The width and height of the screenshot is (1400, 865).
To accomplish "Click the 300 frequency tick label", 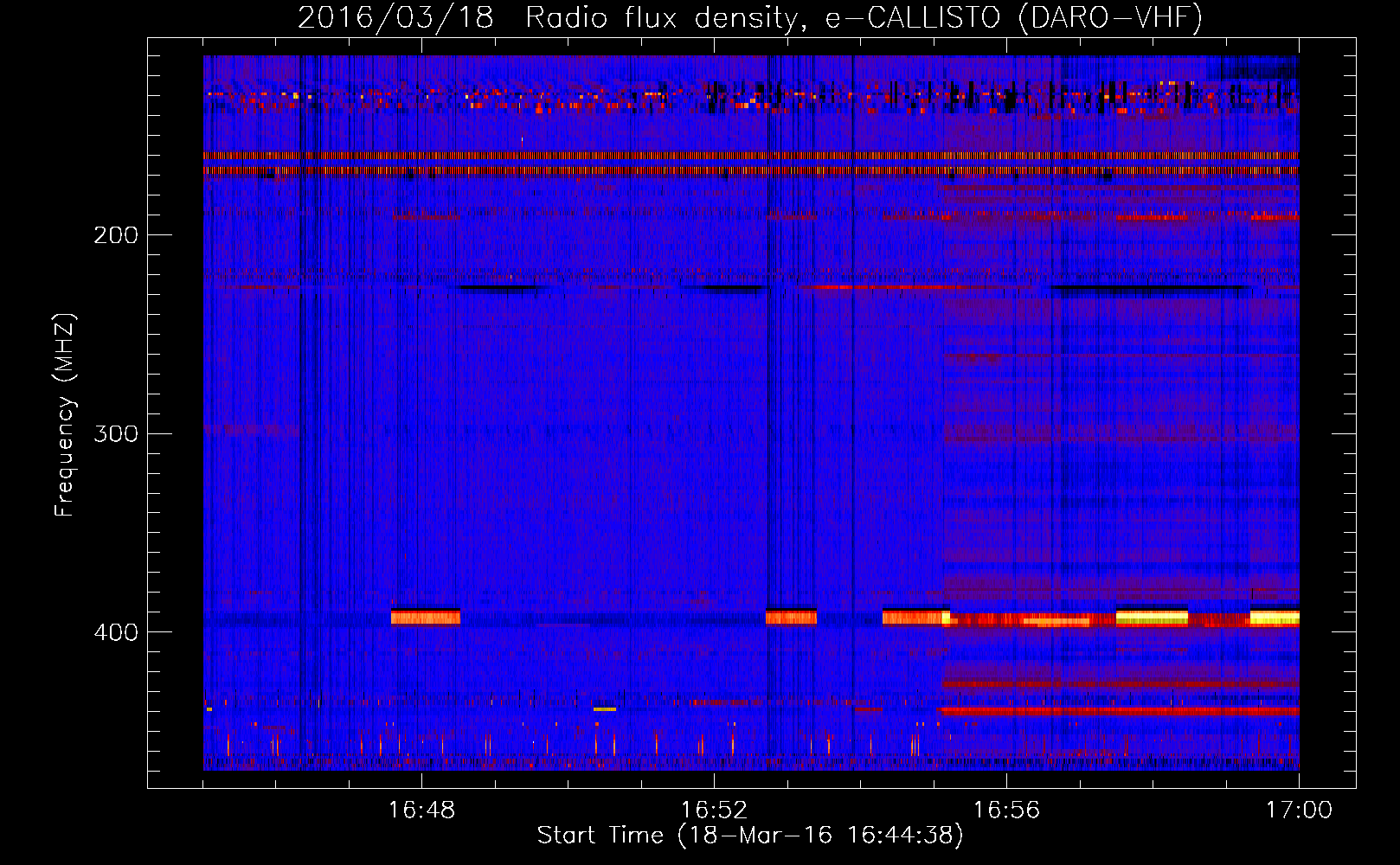I will click(116, 433).
